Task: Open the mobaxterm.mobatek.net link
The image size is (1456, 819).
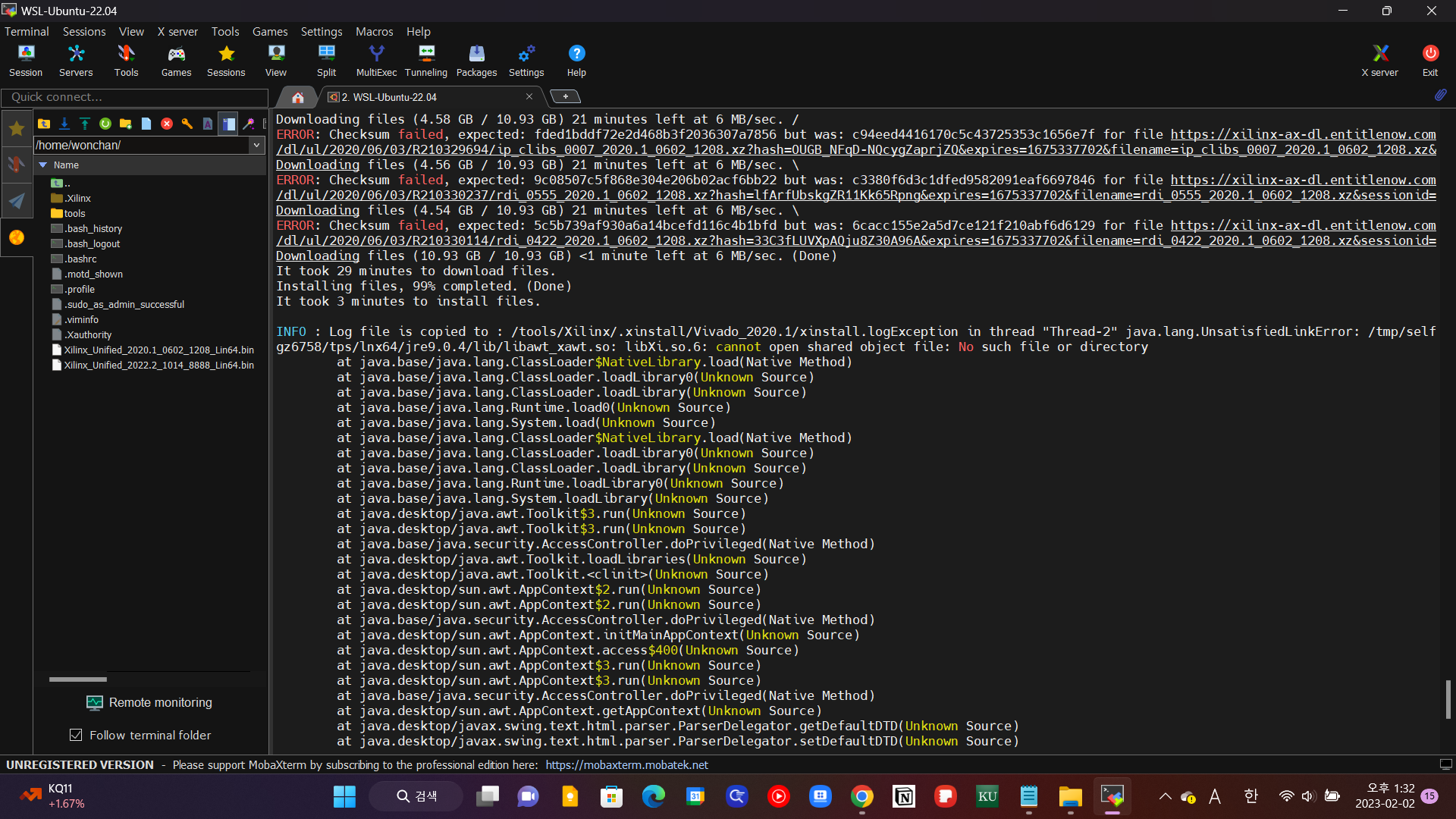Action: click(x=626, y=764)
